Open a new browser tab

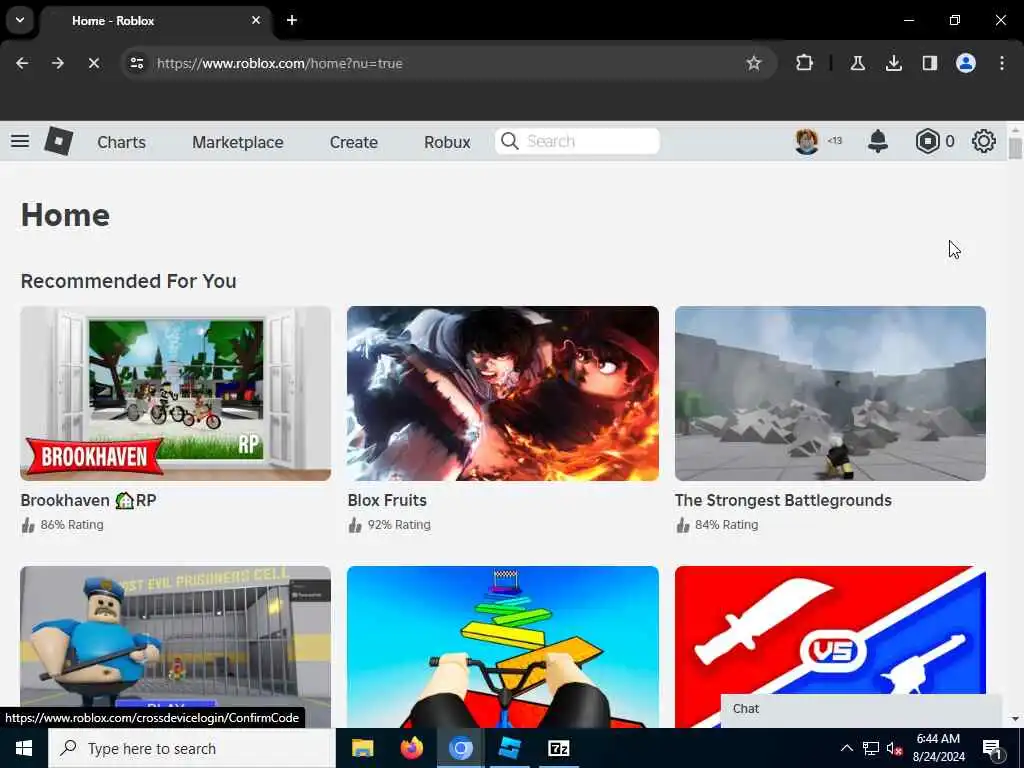[292, 20]
